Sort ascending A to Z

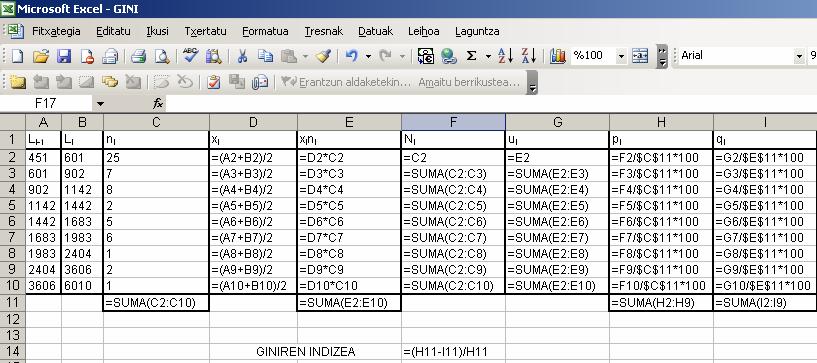505,56
